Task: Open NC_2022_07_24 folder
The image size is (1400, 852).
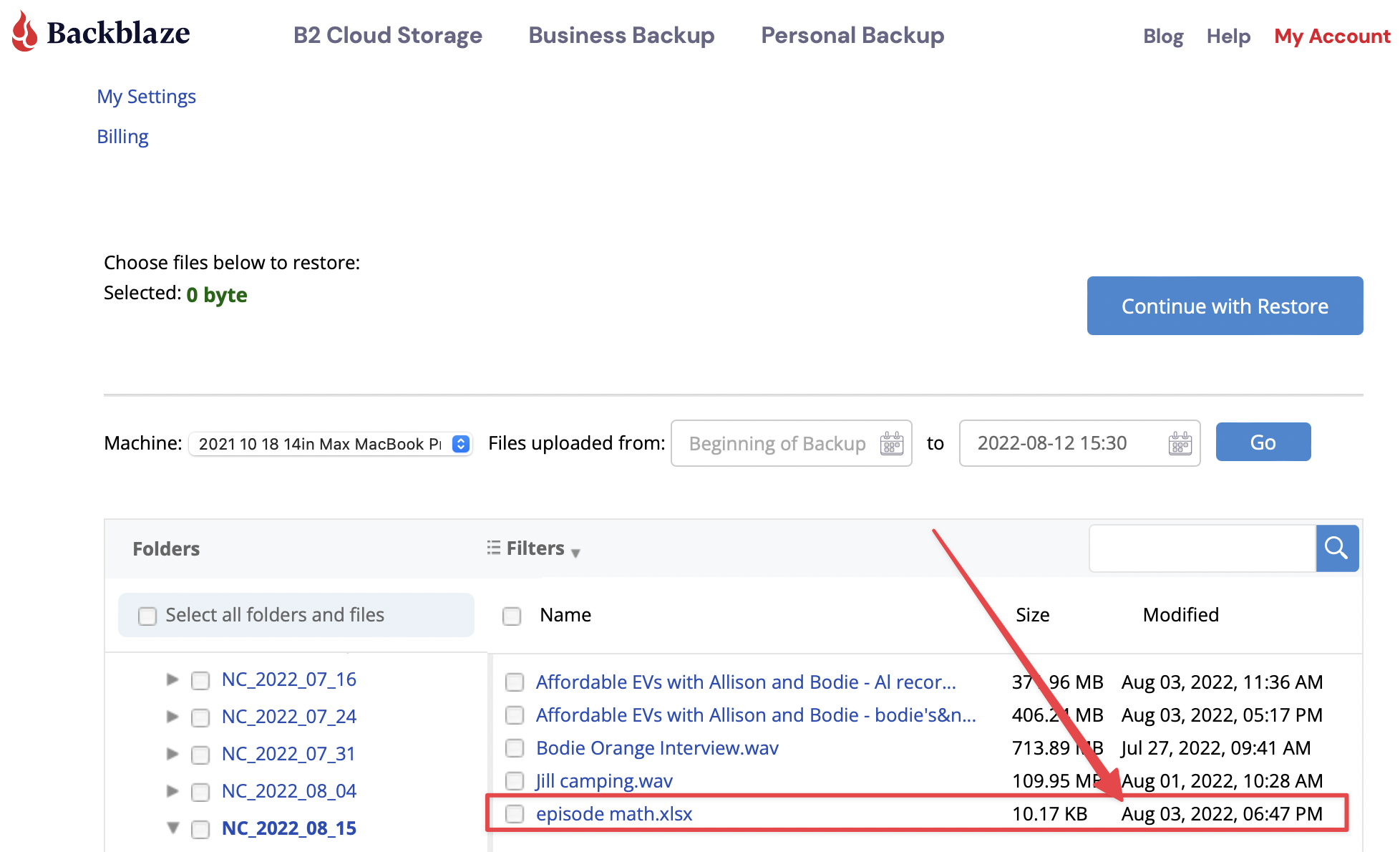Action: coord(289,717)
